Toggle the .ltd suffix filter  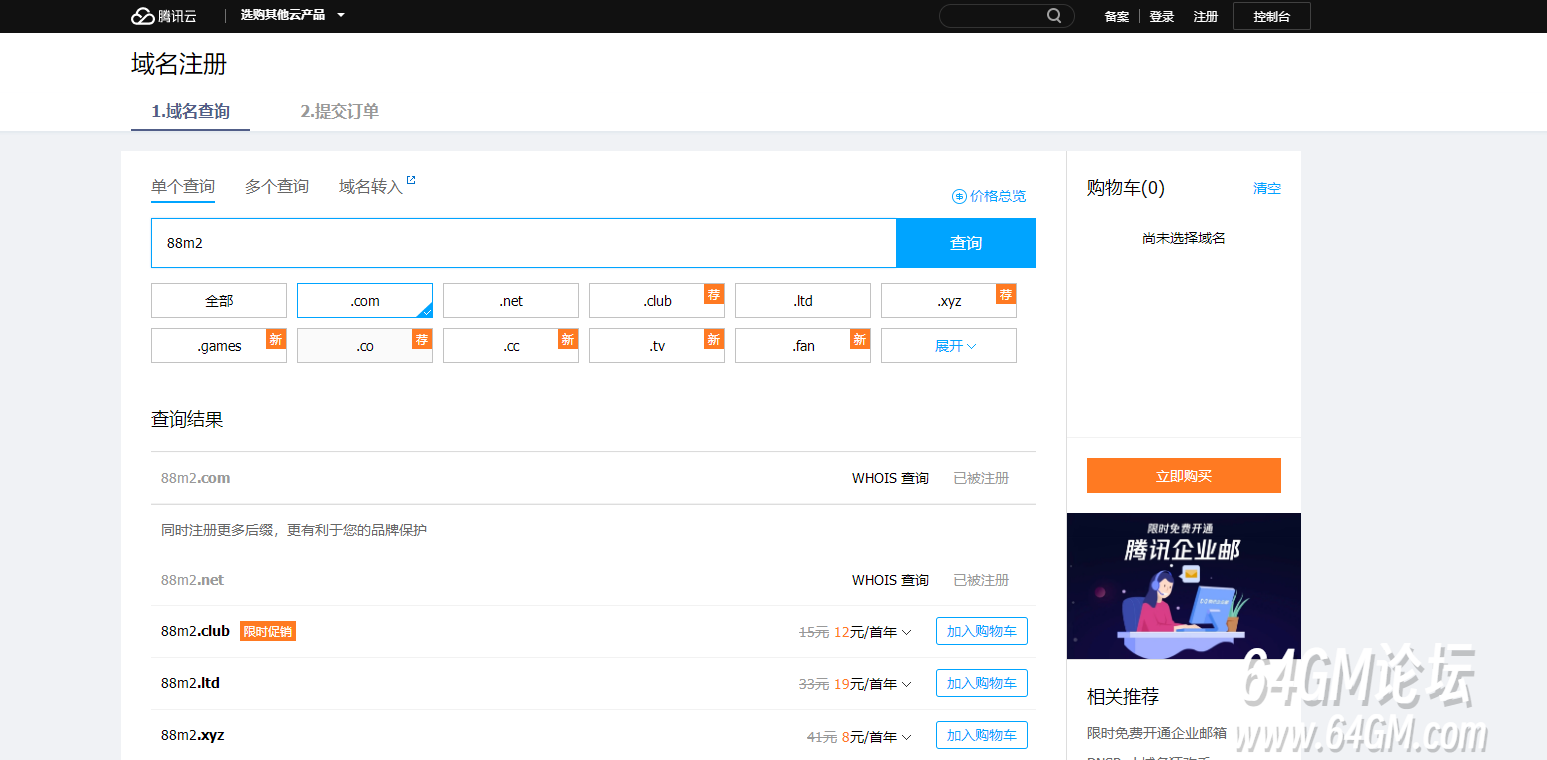pyautogui.click(x=803, y=301)
